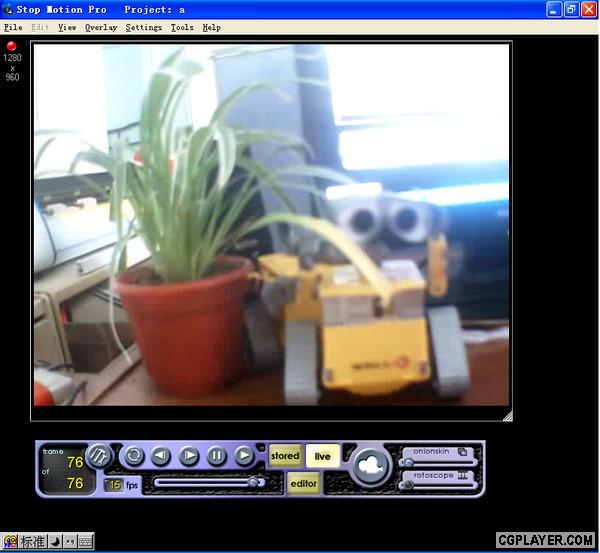Click the live camera preview image

point(271,225)
